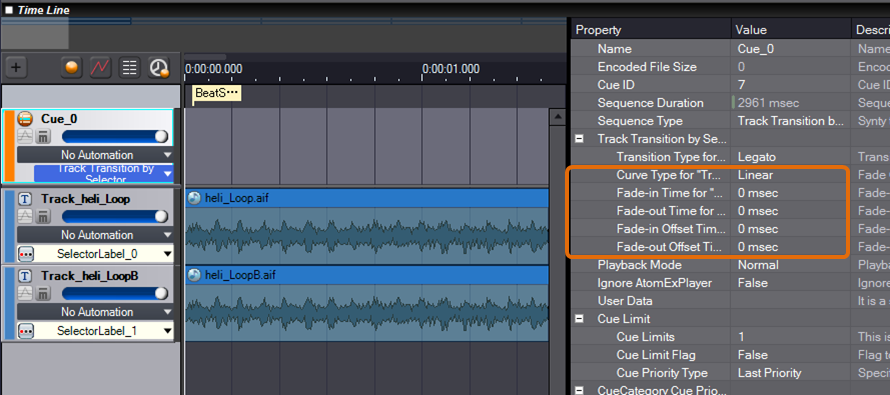890x395 pixels.
Task: Open Track_heli_Loop No Automation dropdown
Action: click(x=95, y=235)
